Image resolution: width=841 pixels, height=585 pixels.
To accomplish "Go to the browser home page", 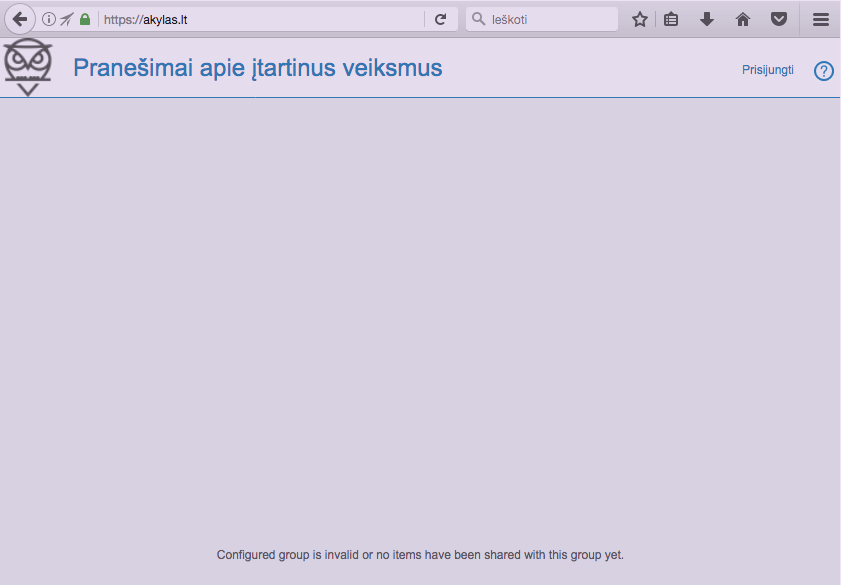I will [x=742, y=19].
